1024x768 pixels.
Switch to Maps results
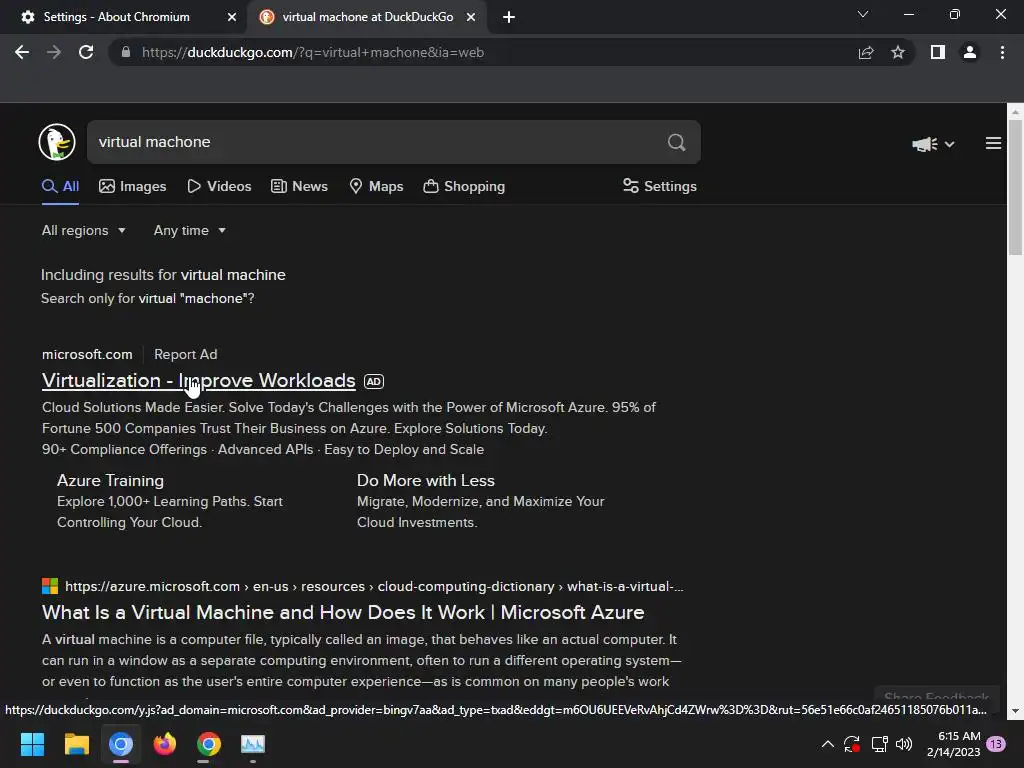(x=377, y=186)
